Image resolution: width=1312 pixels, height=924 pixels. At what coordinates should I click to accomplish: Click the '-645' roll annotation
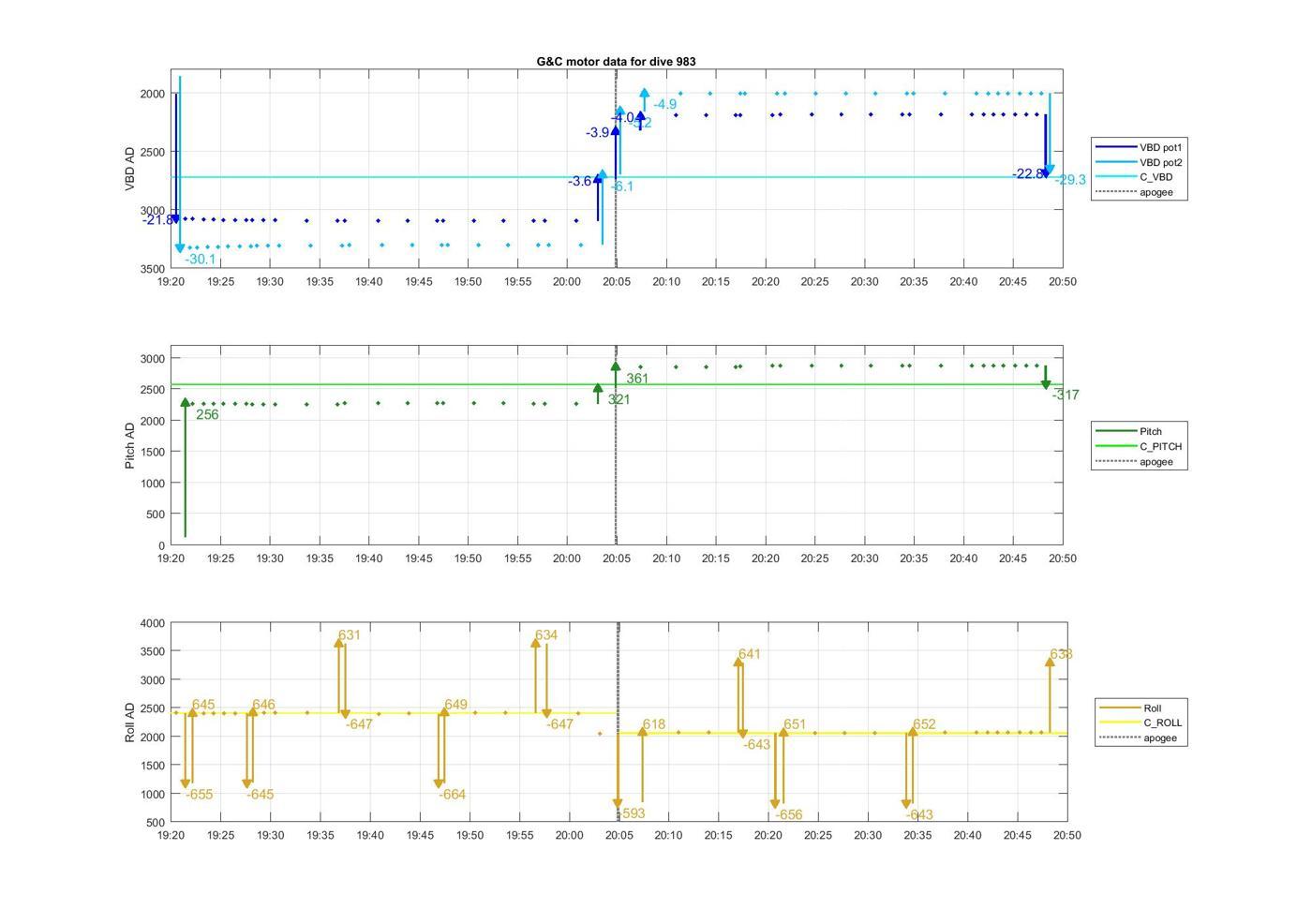pos(261,795)
